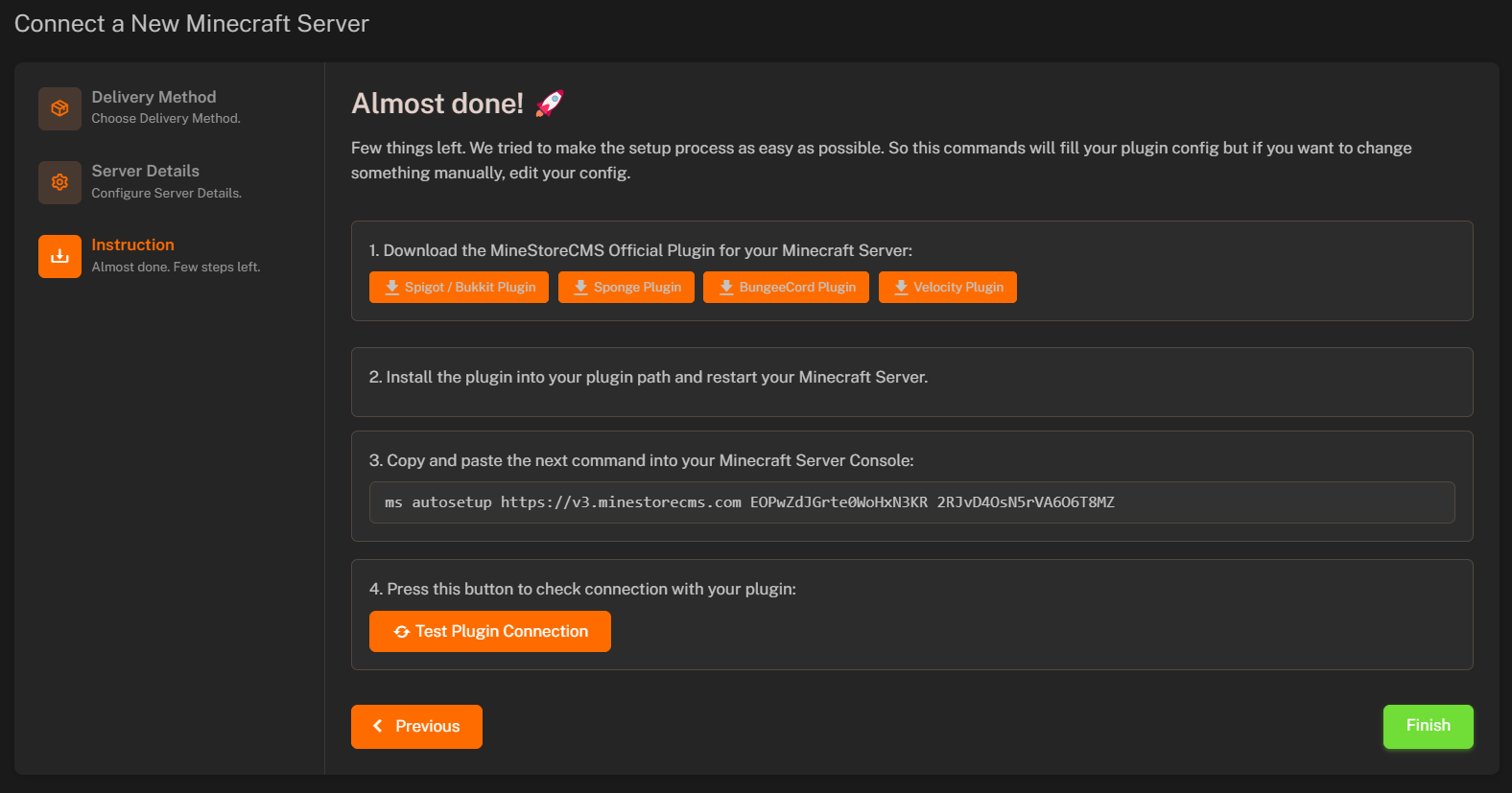Click 'Connect a New Minecraft Server' title
This screenshot has width=1512, height=793.
coord(192,24)
